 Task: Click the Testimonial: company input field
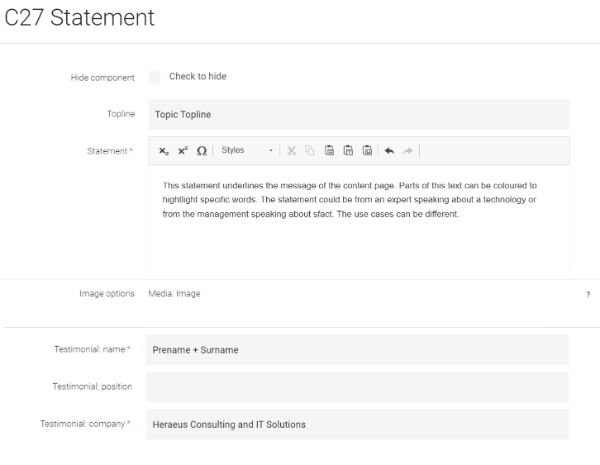click(357, 424)
